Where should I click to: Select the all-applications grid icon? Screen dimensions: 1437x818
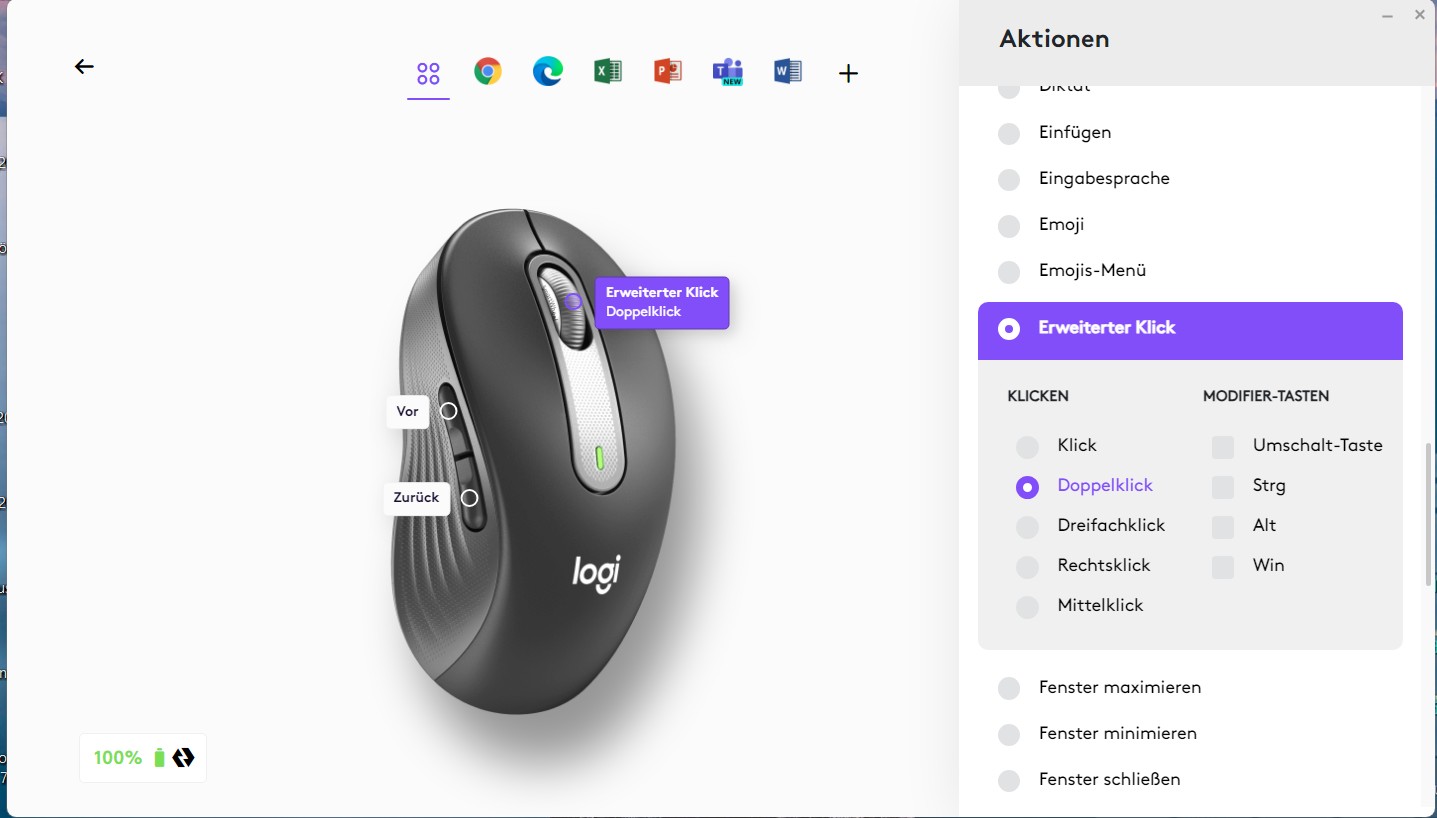point(428,73)
